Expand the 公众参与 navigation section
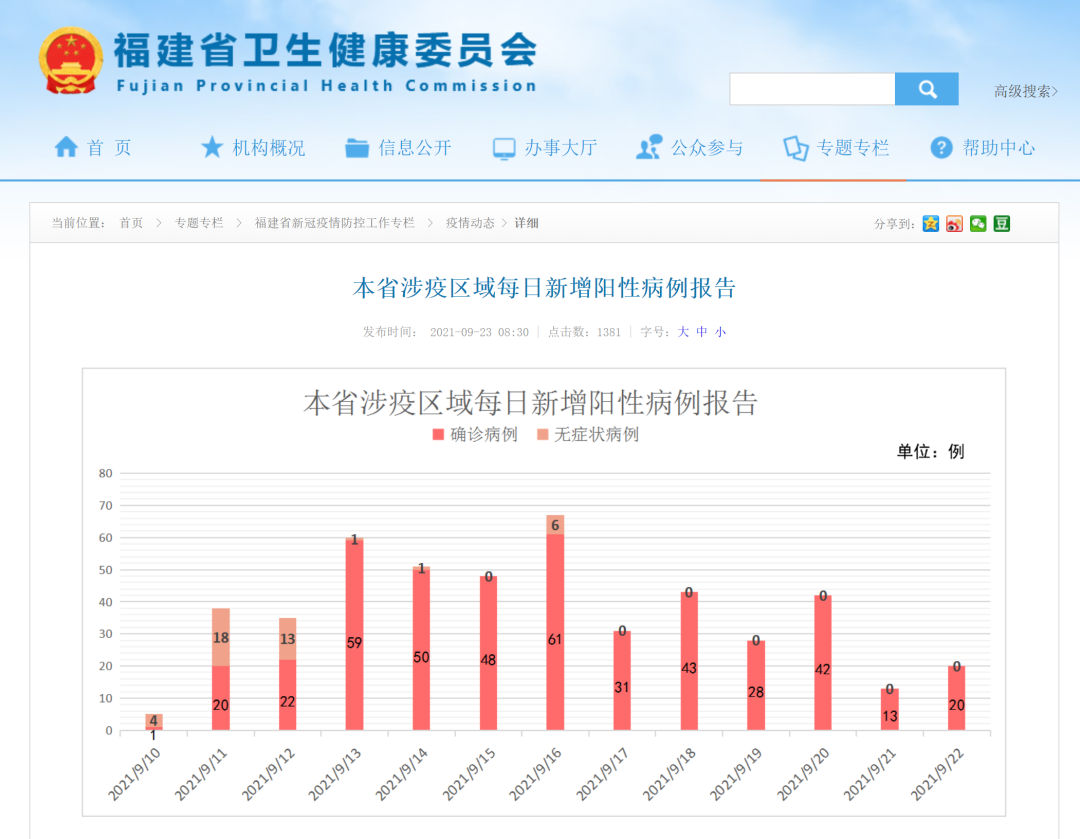This screenshot has width=1080, height=839. click(706, 146)
